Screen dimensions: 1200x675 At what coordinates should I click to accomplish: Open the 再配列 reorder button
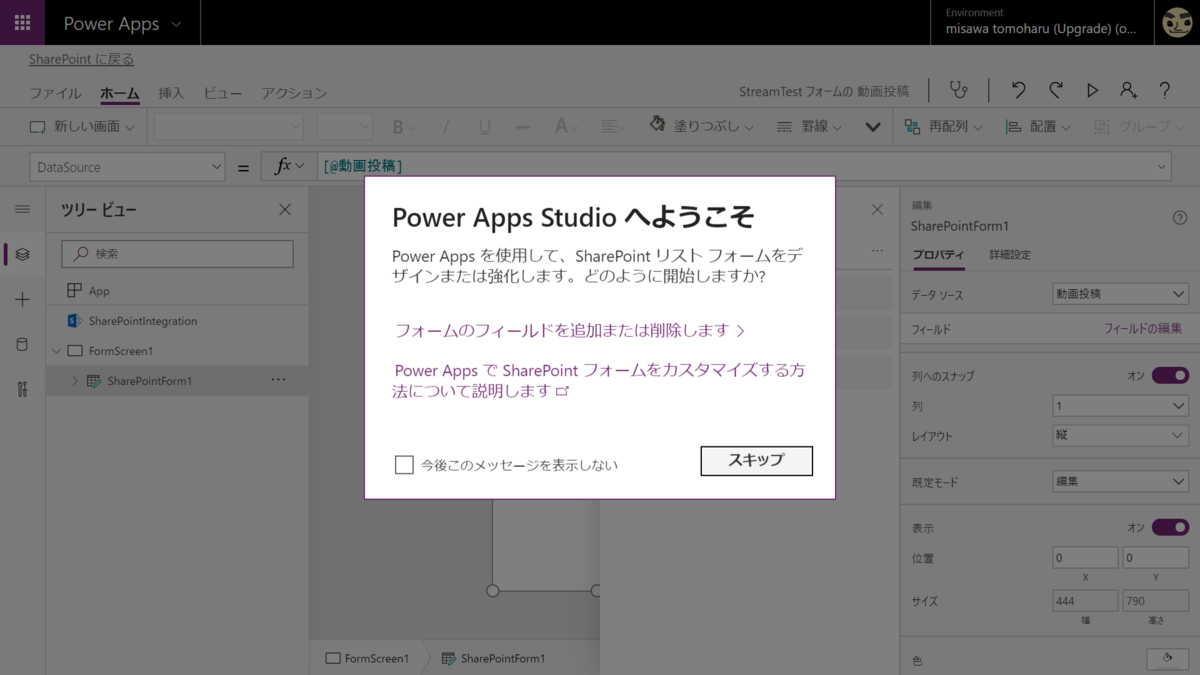pyautogui.click(x=943, y=127)
